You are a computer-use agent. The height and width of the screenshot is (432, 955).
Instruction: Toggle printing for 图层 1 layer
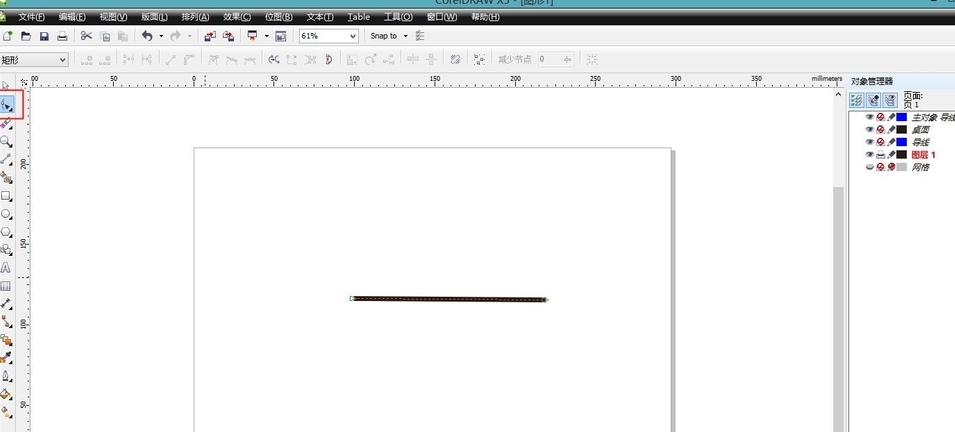[881, 155]
